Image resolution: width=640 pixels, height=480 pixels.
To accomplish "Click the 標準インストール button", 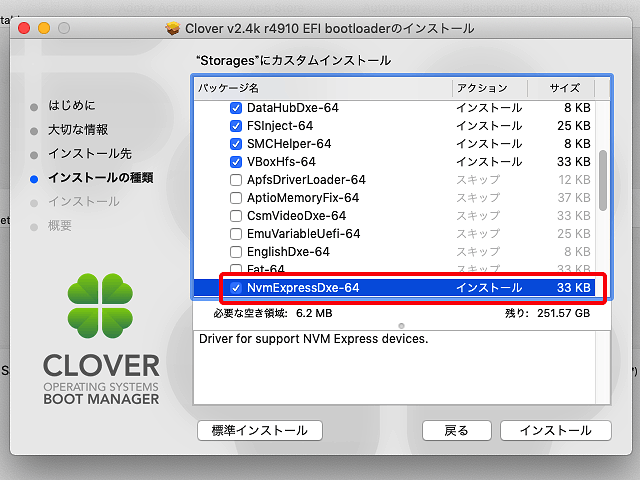I will tap(260, 431).
